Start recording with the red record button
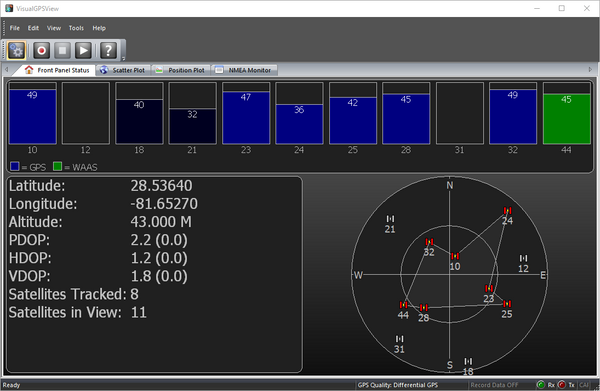600x391 pixels. (x=41, y=50)
